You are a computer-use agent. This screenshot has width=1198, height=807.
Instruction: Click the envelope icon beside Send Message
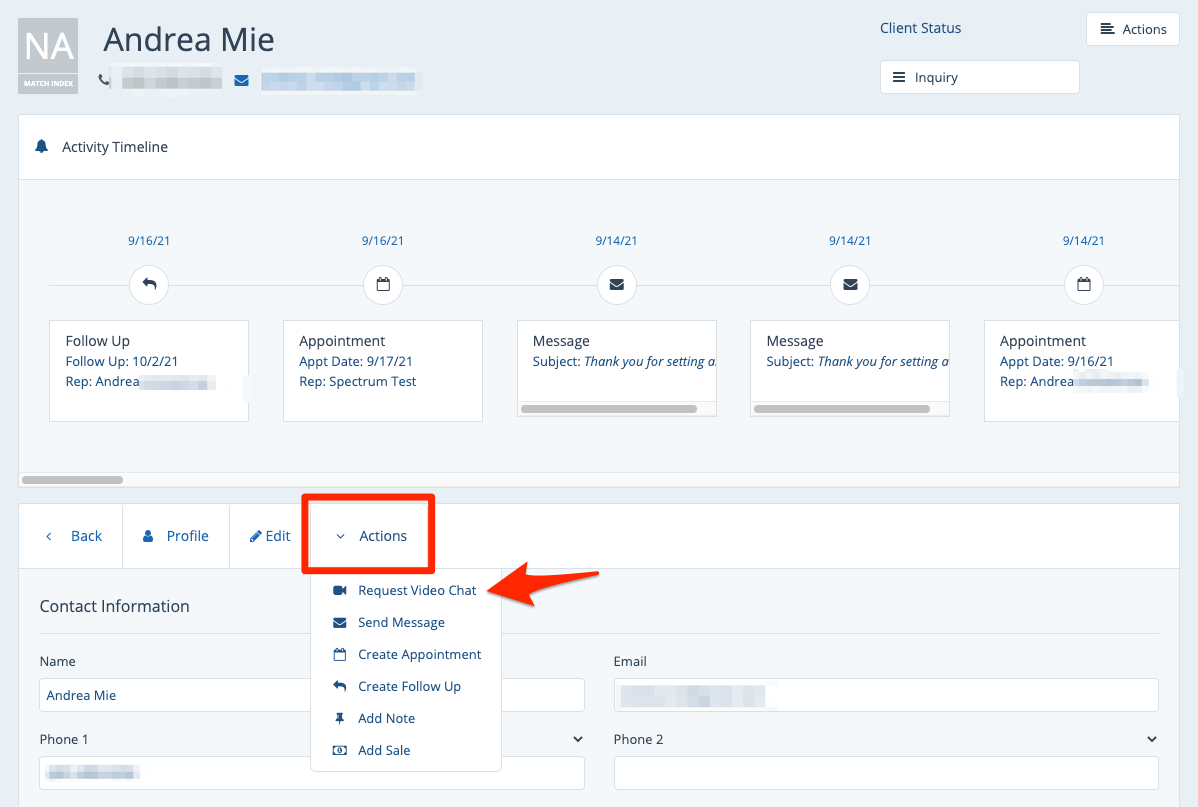[x=339, y=623]
